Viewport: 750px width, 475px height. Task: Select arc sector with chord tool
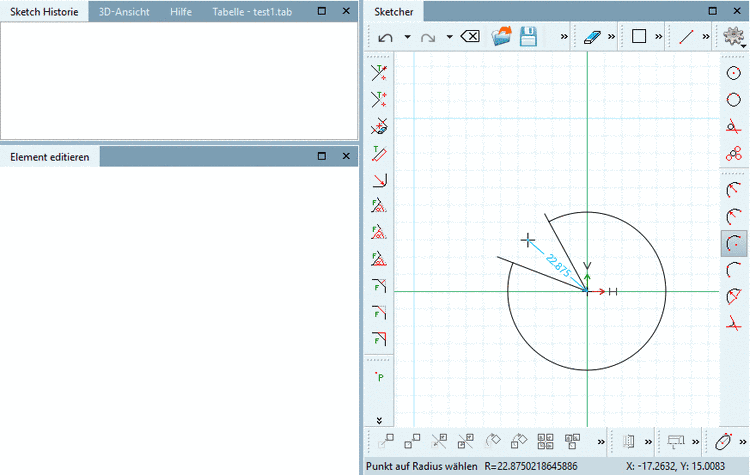point(734,297)
